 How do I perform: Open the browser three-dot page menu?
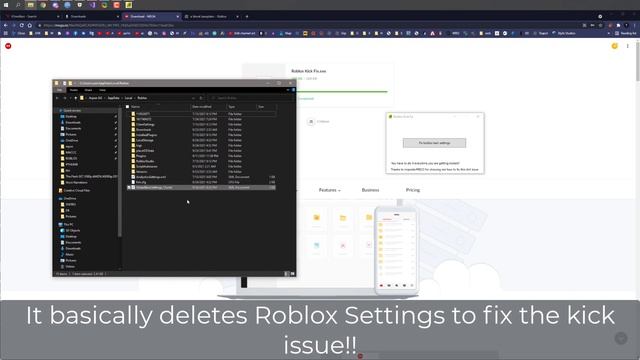pos(627,46)
